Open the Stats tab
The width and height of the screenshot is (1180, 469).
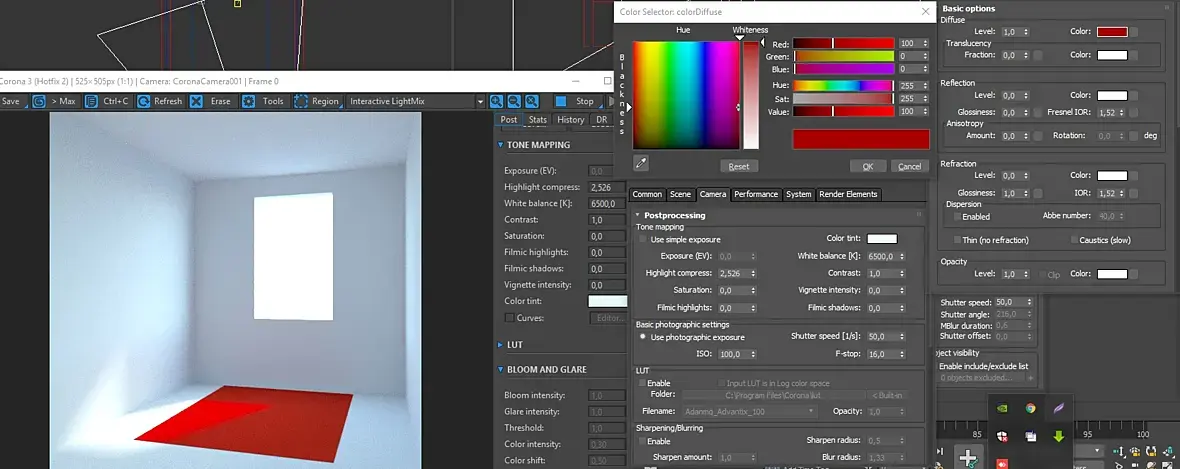537,120
